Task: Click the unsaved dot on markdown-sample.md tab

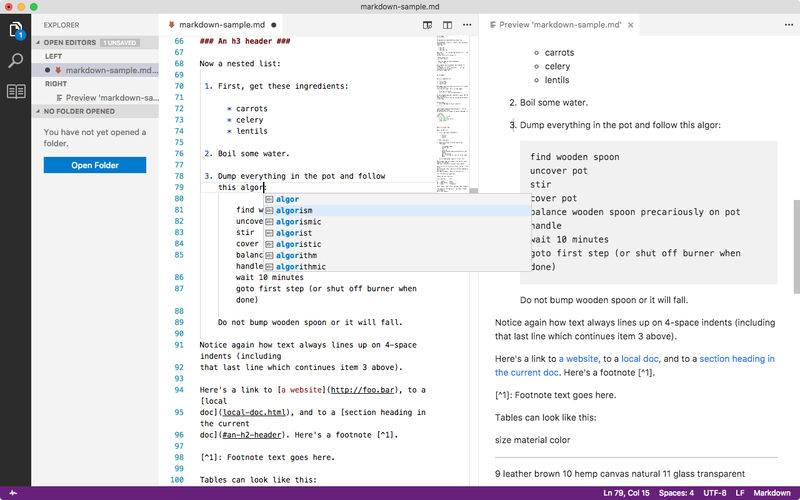Action: (x=274, y=24)
